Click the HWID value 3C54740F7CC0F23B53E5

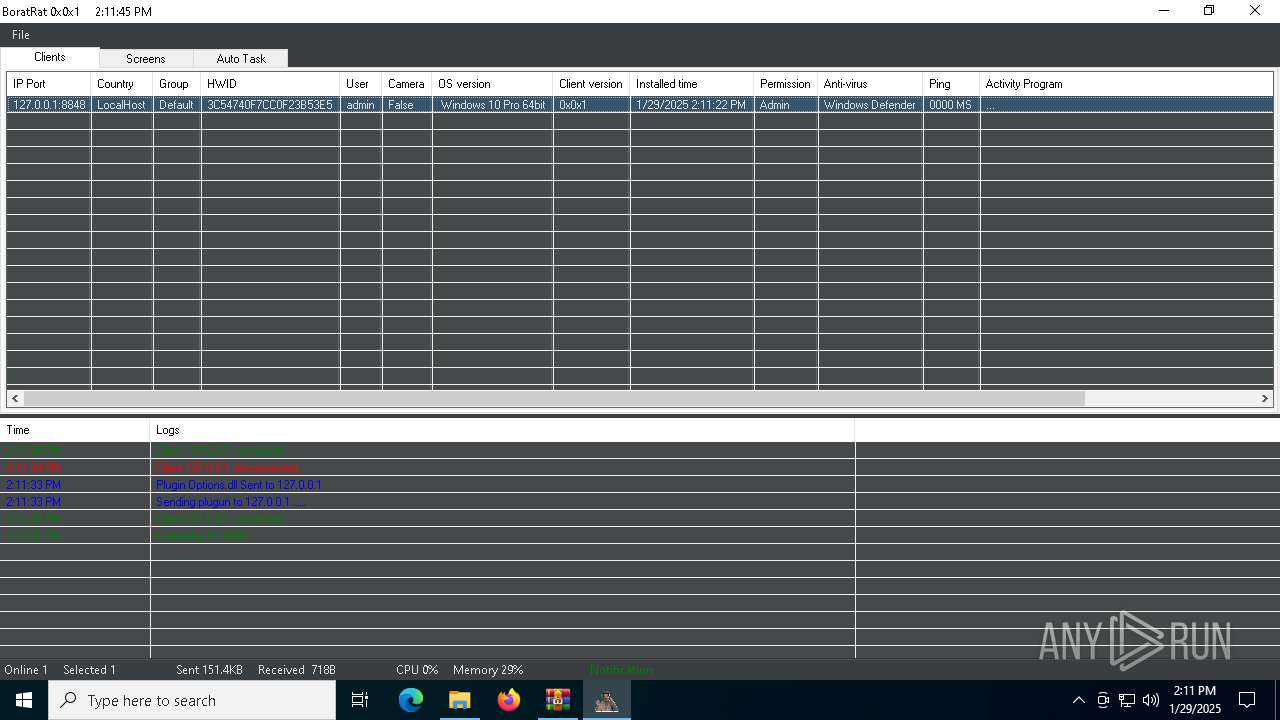point(270,105)
